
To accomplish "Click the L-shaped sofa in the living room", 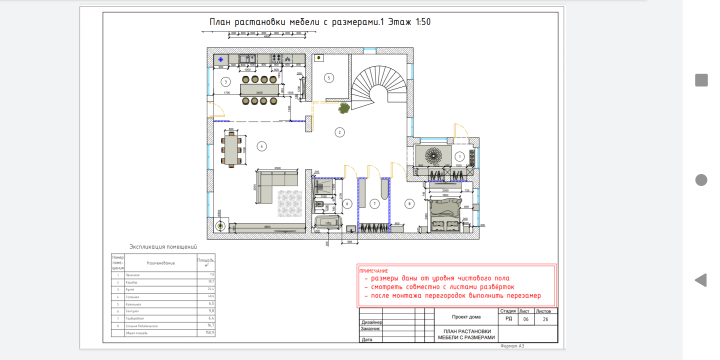I will click(276, 187).
